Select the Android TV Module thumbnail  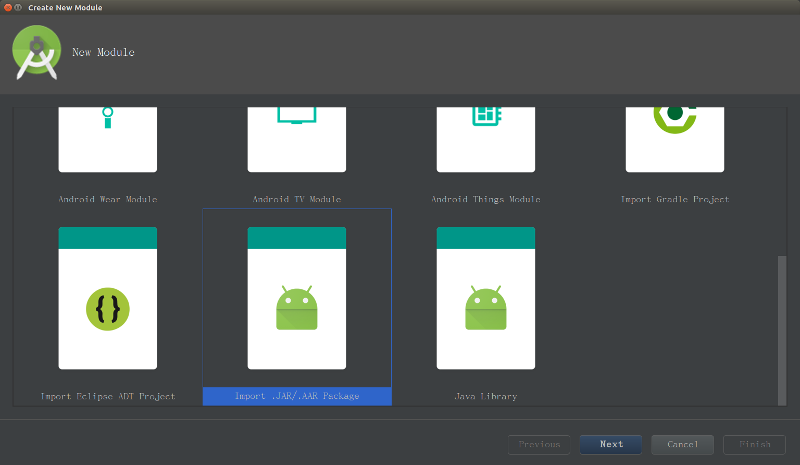click(x=297, y=139)
